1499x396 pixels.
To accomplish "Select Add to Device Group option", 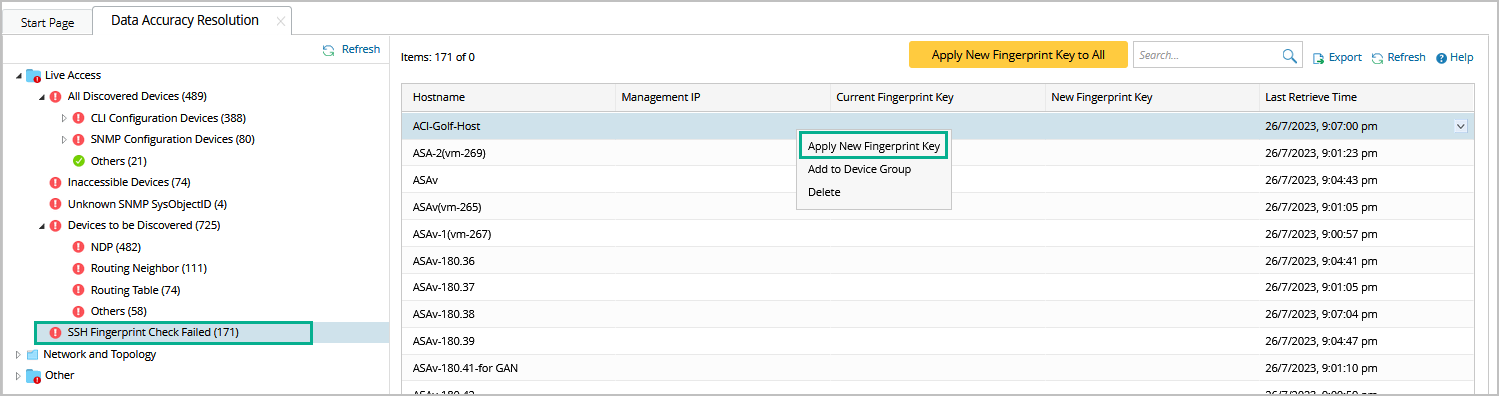I will coord(859,169).
